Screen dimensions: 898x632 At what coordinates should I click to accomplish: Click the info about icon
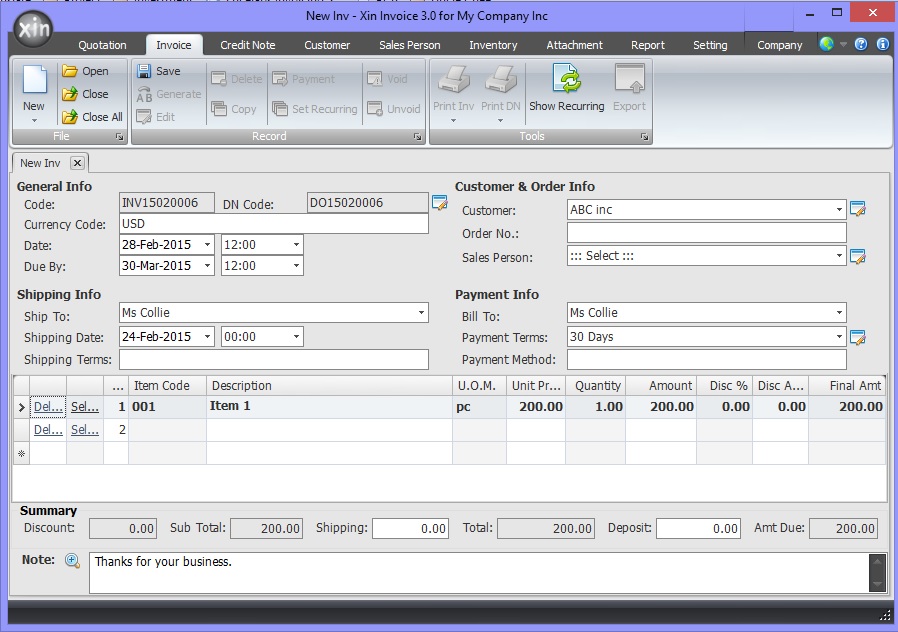click(x=883, y=44)
